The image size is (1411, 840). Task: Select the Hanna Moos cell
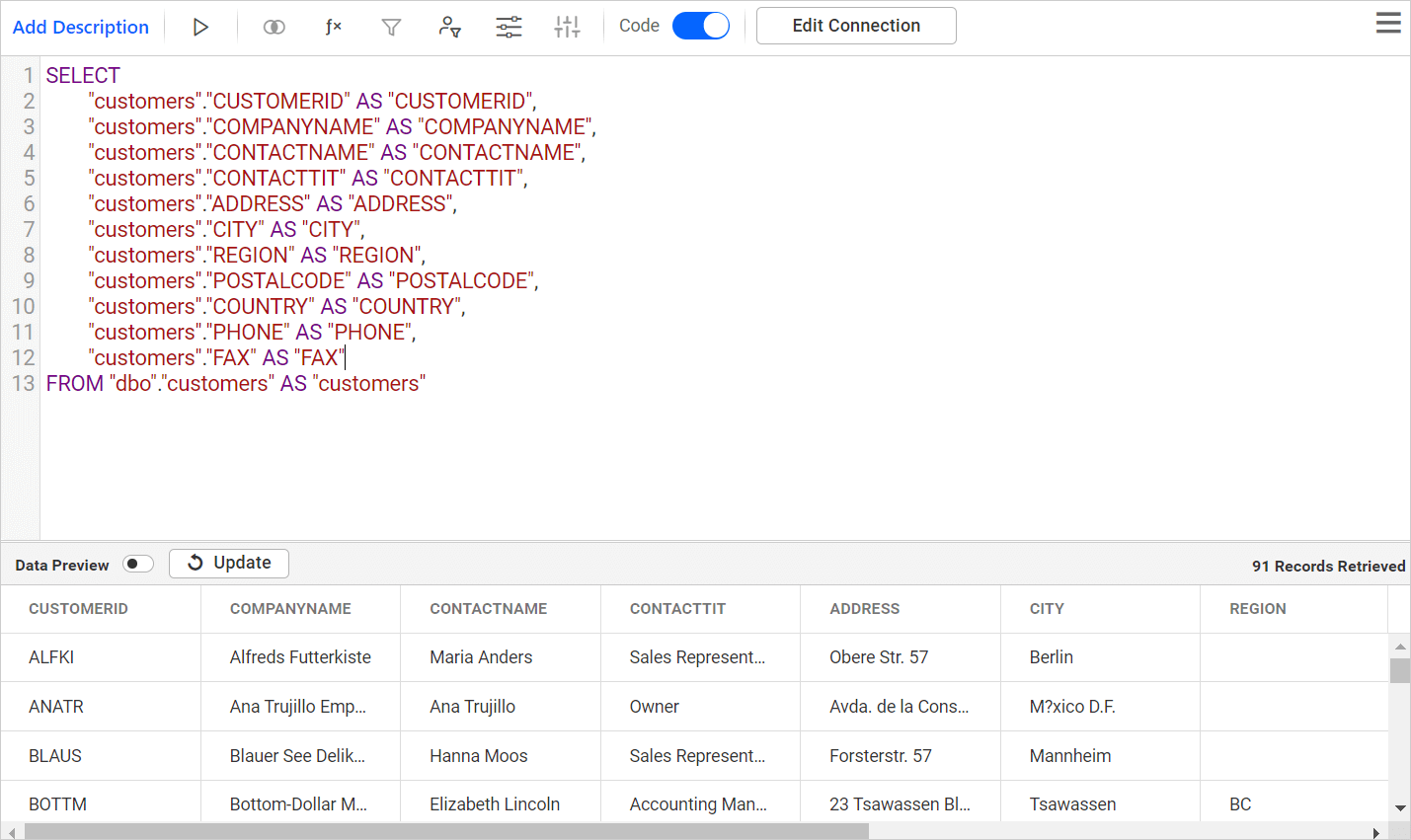click(501, 756)
